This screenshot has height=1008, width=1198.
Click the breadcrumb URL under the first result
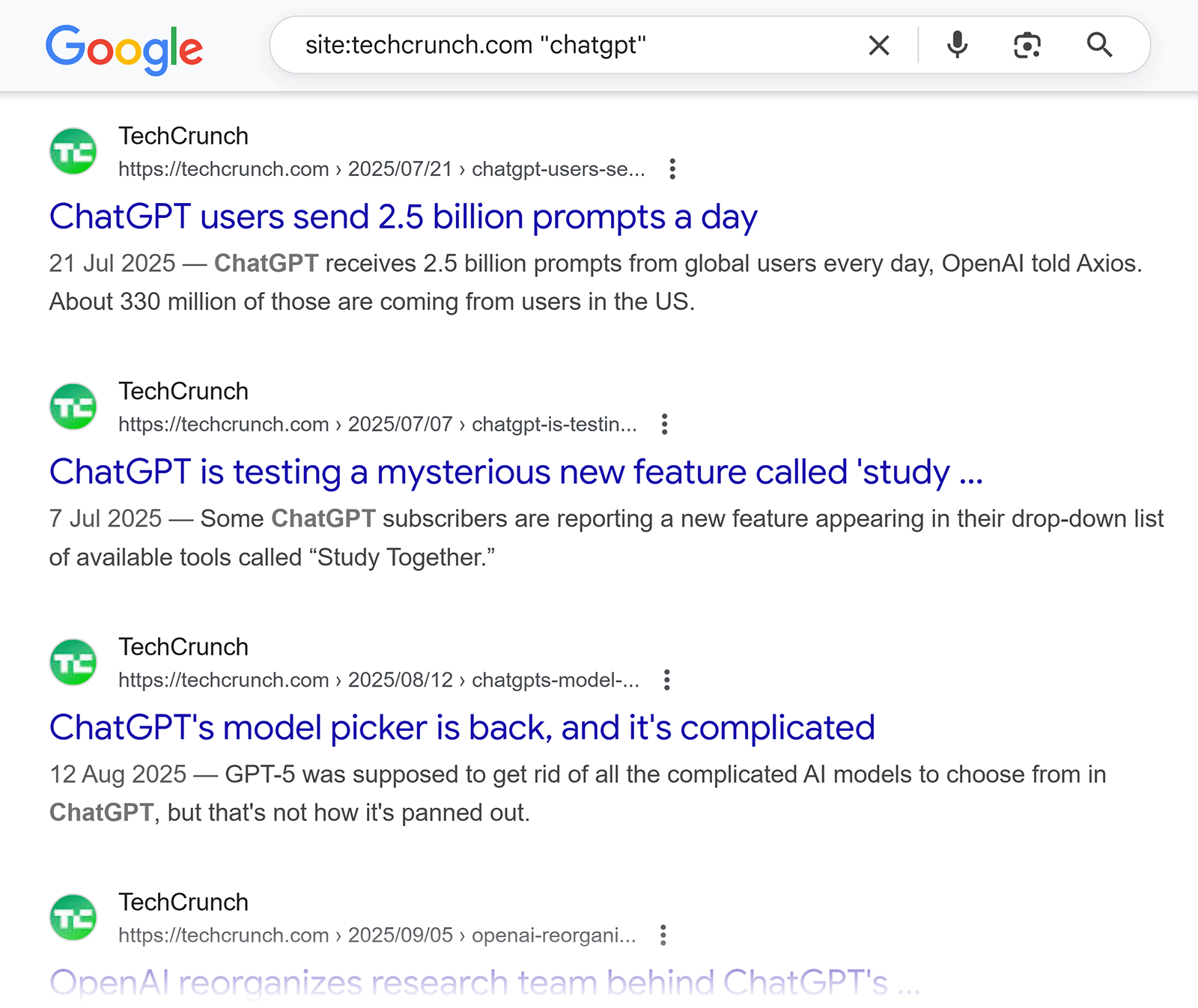[380, 169]
